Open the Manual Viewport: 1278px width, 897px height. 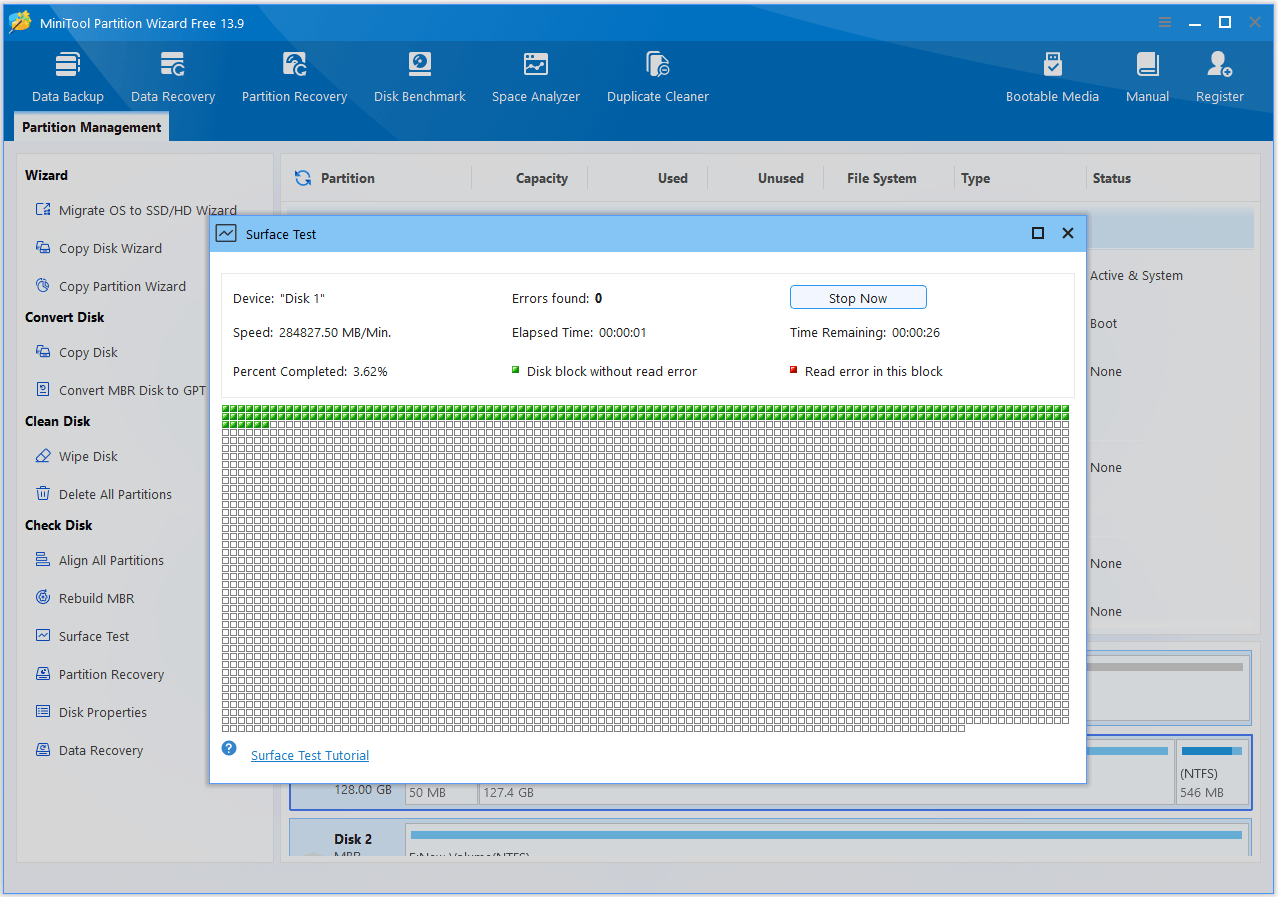(1147, 77)
